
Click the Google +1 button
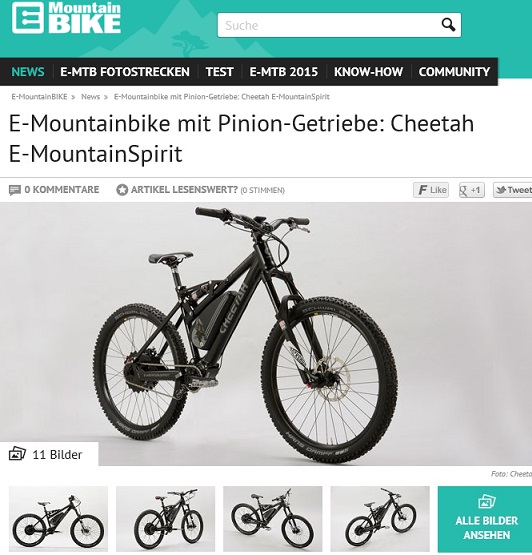(471, 190)
